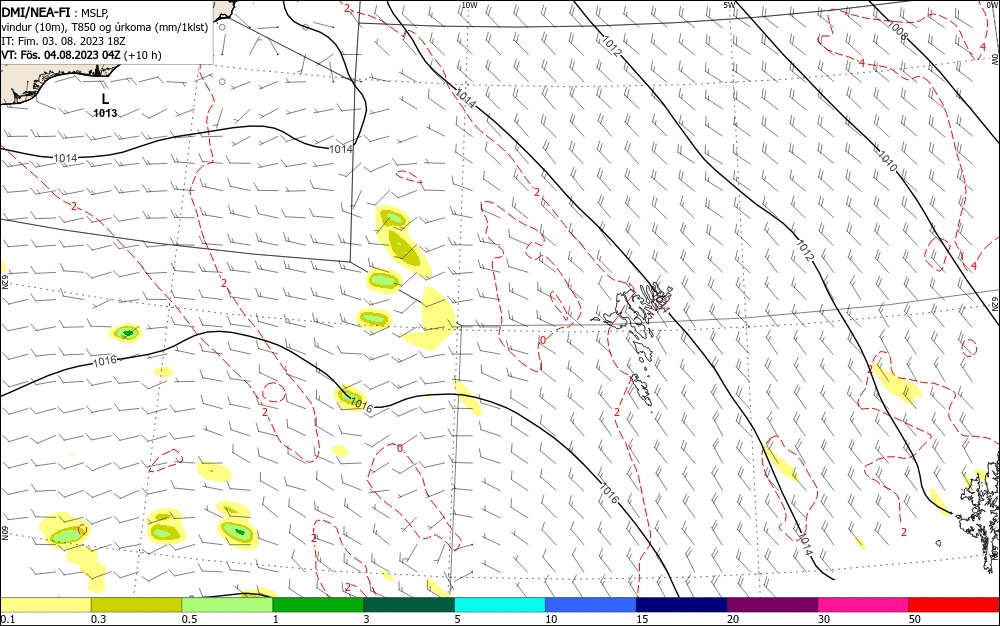Viewport: 1000px width, 626px height.
Task: Click the olive 0.3 legend swatch
Action: pos(136,605)
